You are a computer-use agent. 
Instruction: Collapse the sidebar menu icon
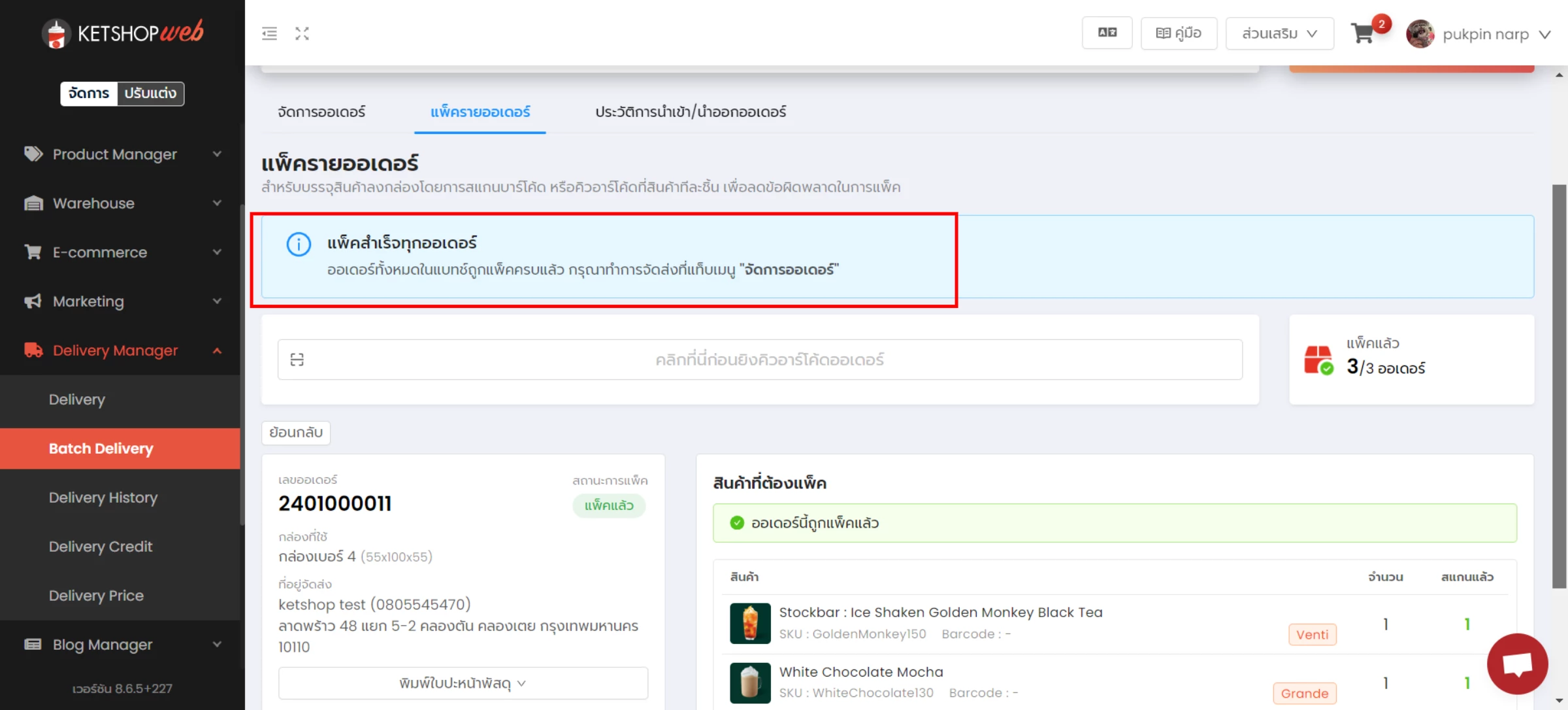[x=269, y=33]
